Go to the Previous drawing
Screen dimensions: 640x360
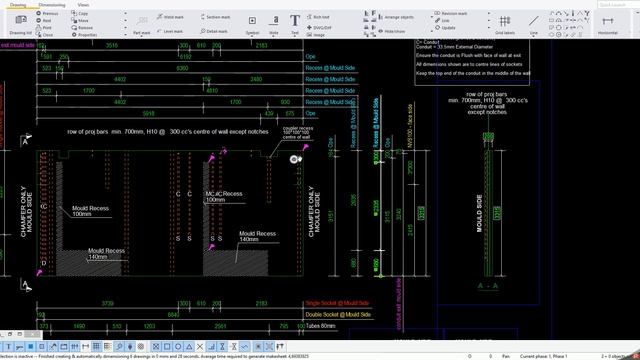pyautogui.click(x=47, y=13)
